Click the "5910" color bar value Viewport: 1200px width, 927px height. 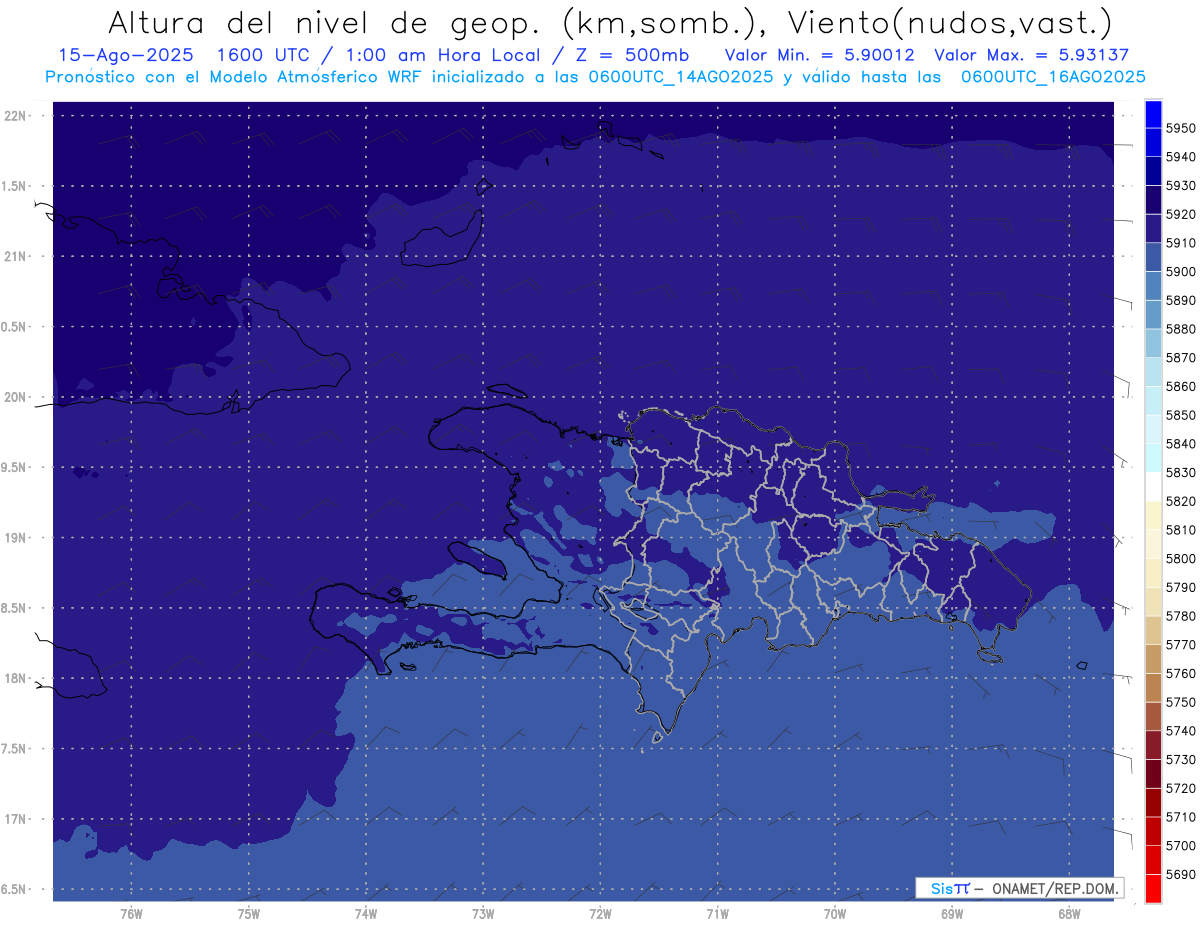click(1180, 243)
